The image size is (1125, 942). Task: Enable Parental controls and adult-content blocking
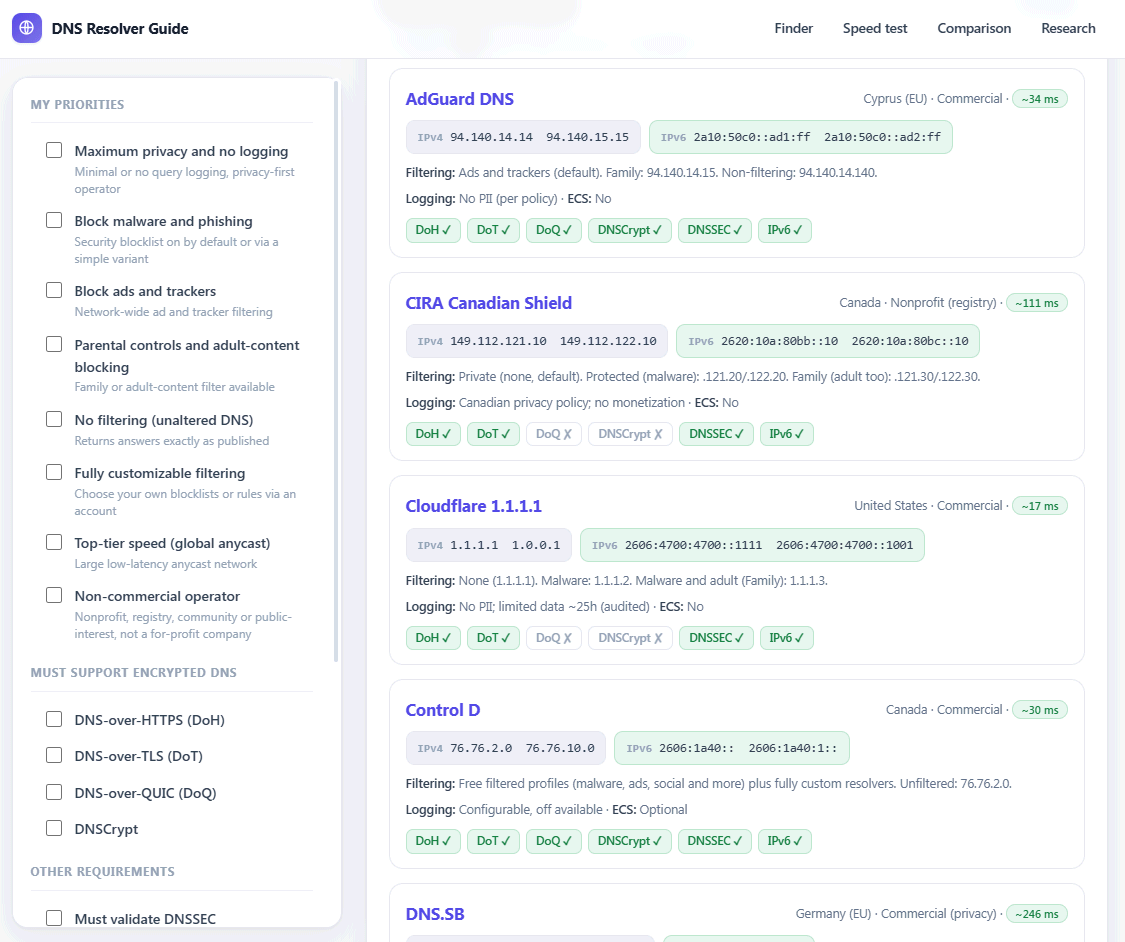(x=54, y=344)
